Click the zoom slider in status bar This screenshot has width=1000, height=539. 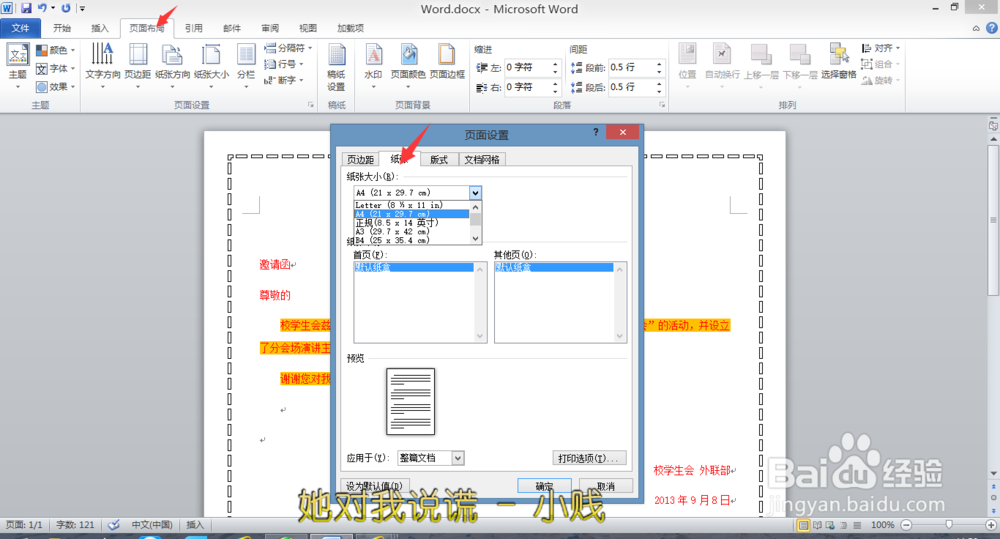coord(949,524)
